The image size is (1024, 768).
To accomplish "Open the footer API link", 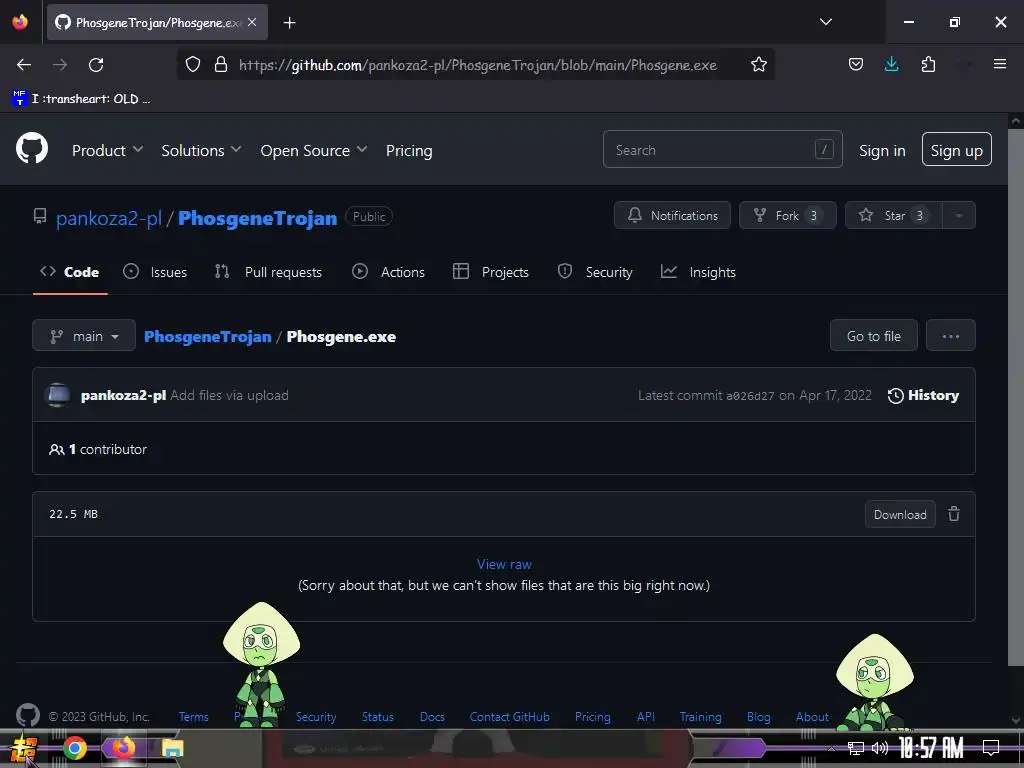I will pos(645,716).
